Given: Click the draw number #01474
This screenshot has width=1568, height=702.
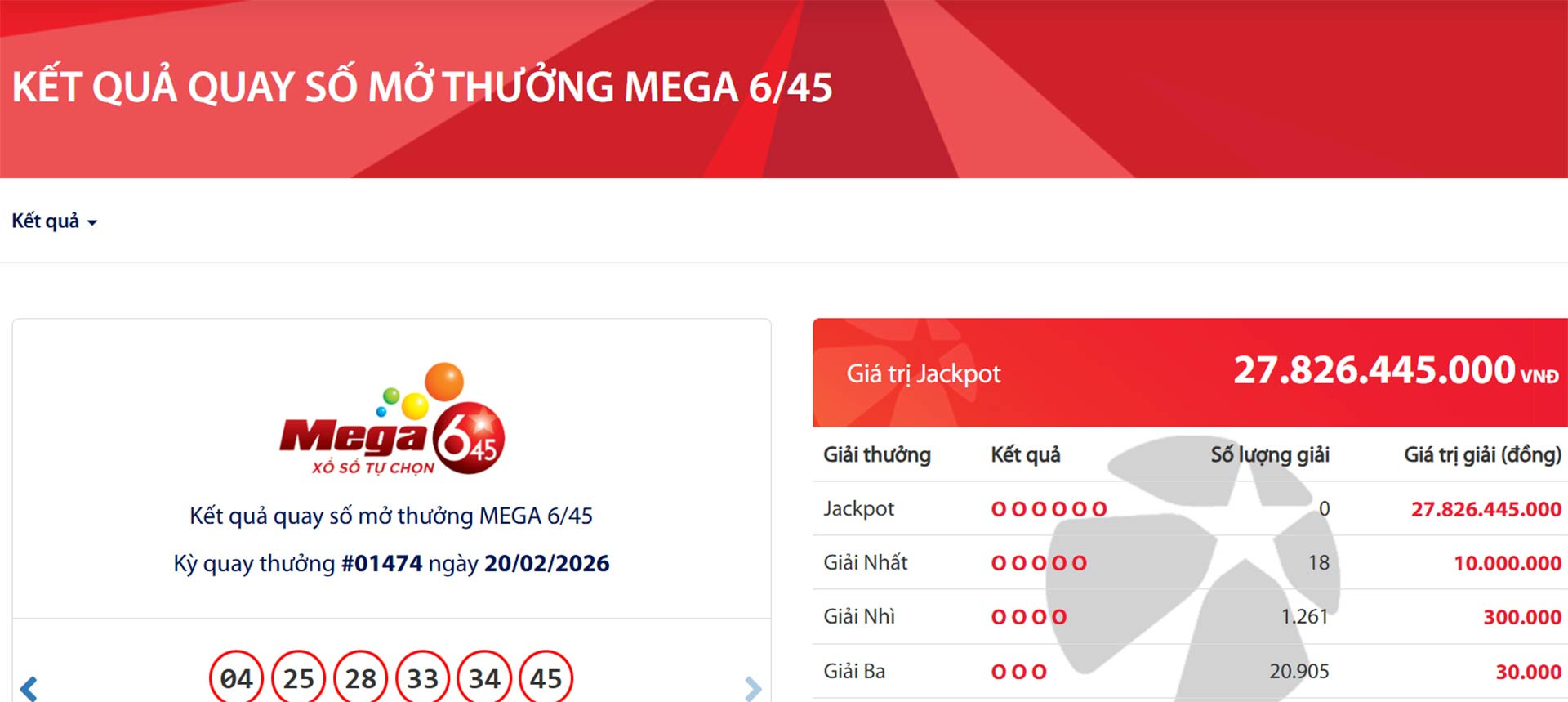Looking at the screenshot, I should click(x=381, y=564).
